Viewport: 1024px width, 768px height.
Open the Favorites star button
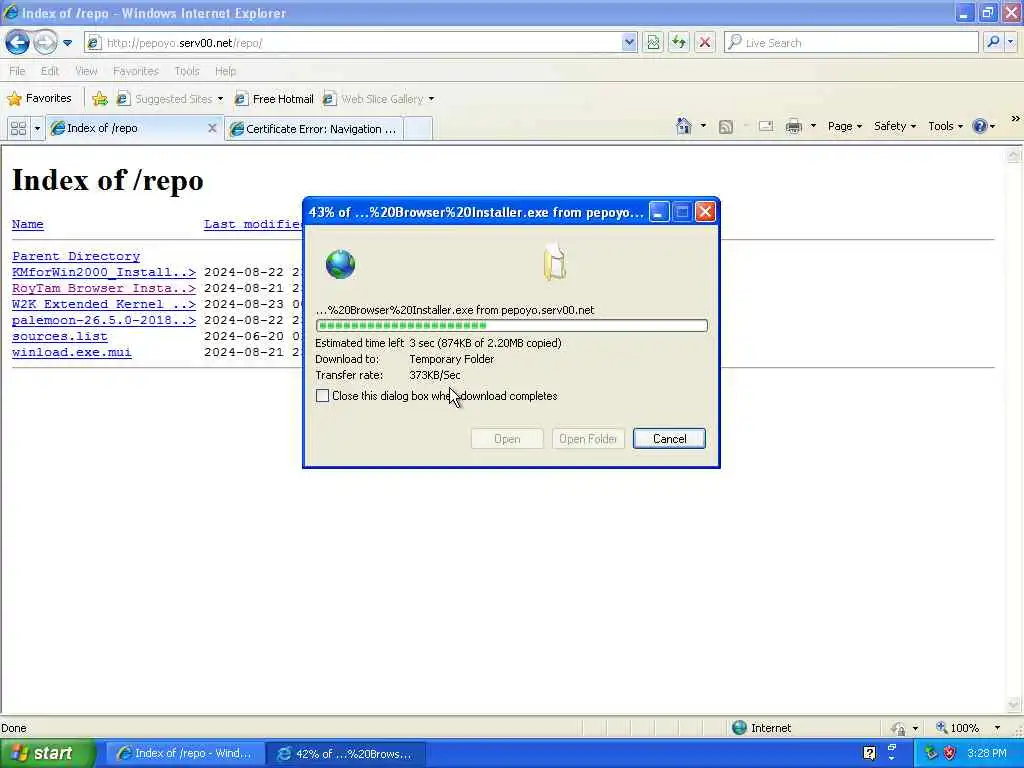click(x=39, y=99)
